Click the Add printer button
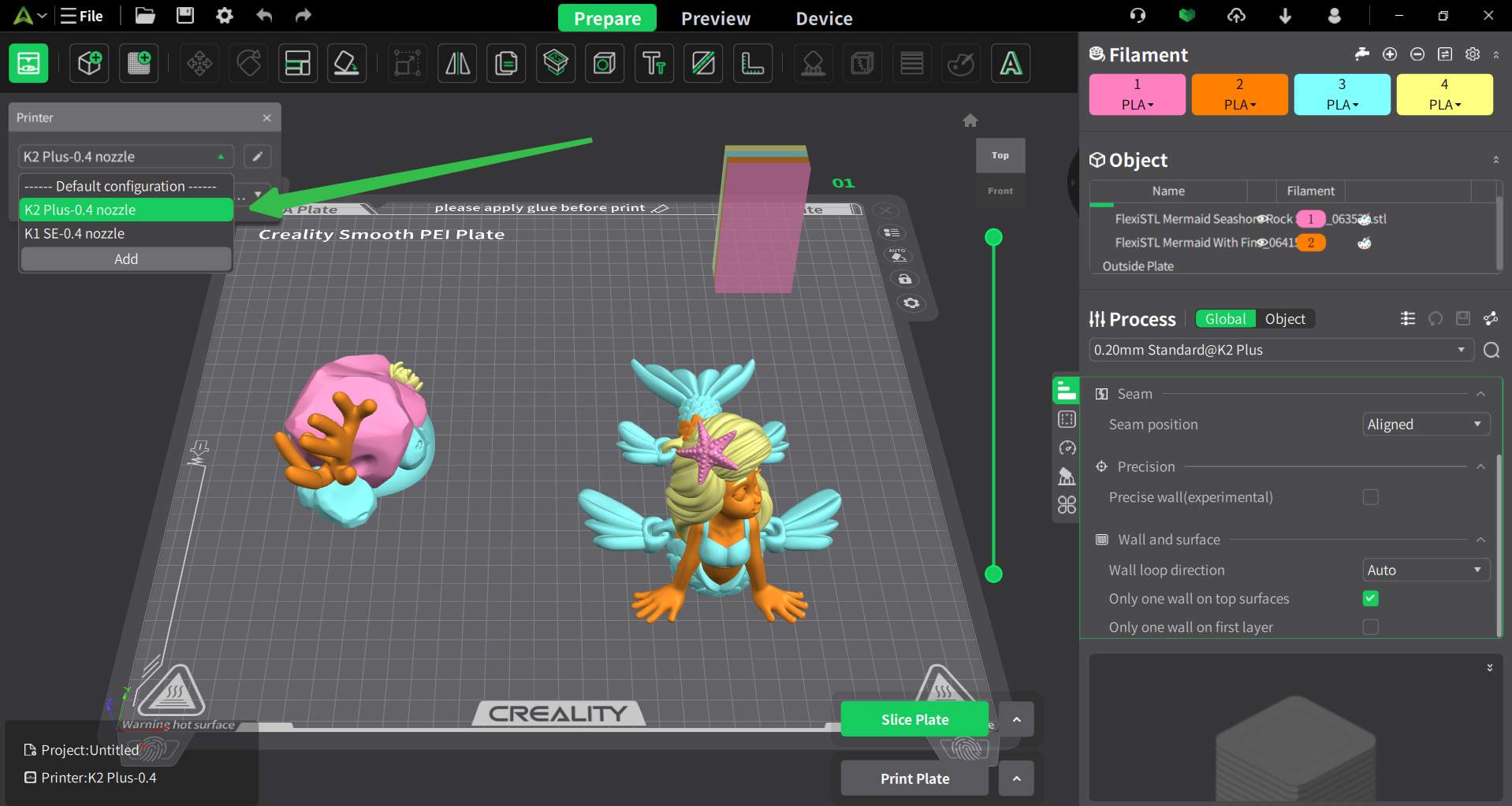Image resolution: width=1512 pixels, height=806 pixels. click(125, 258)
